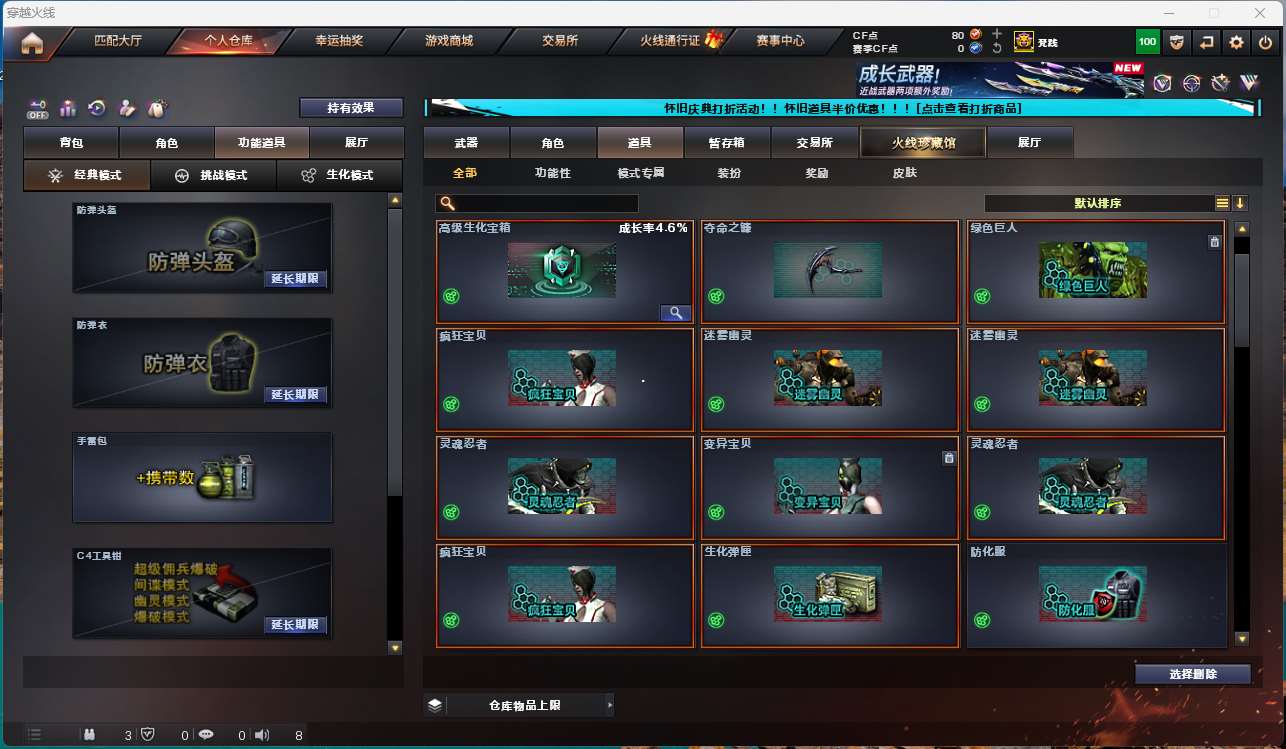Viewport: 1286px width, 749px height.
Task: Select the 生化模式 mode tab
Action: [x=340, y=175]
